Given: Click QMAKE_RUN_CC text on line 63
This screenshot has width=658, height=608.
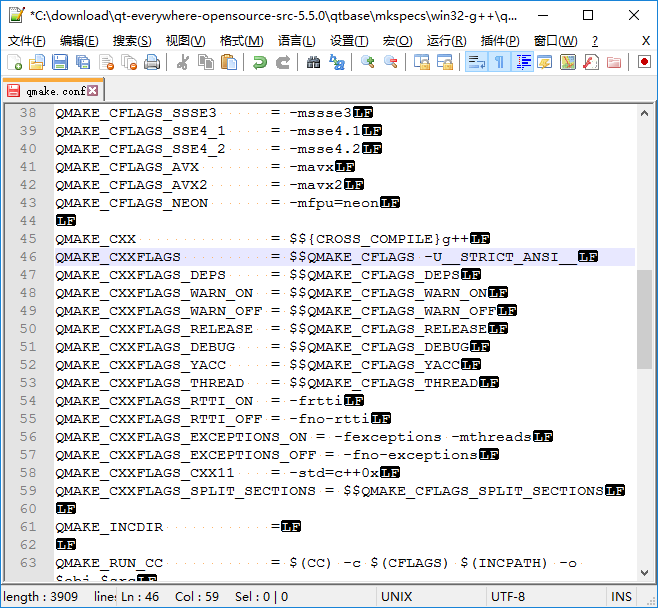Looking at the screenshot, I should pyautogui.click(x=109, y=563).
